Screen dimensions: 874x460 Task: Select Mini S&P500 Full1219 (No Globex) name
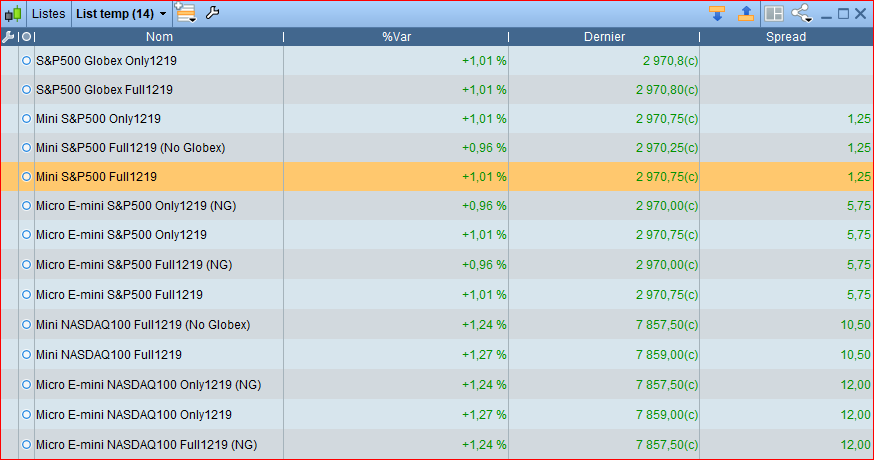[130, 148]
